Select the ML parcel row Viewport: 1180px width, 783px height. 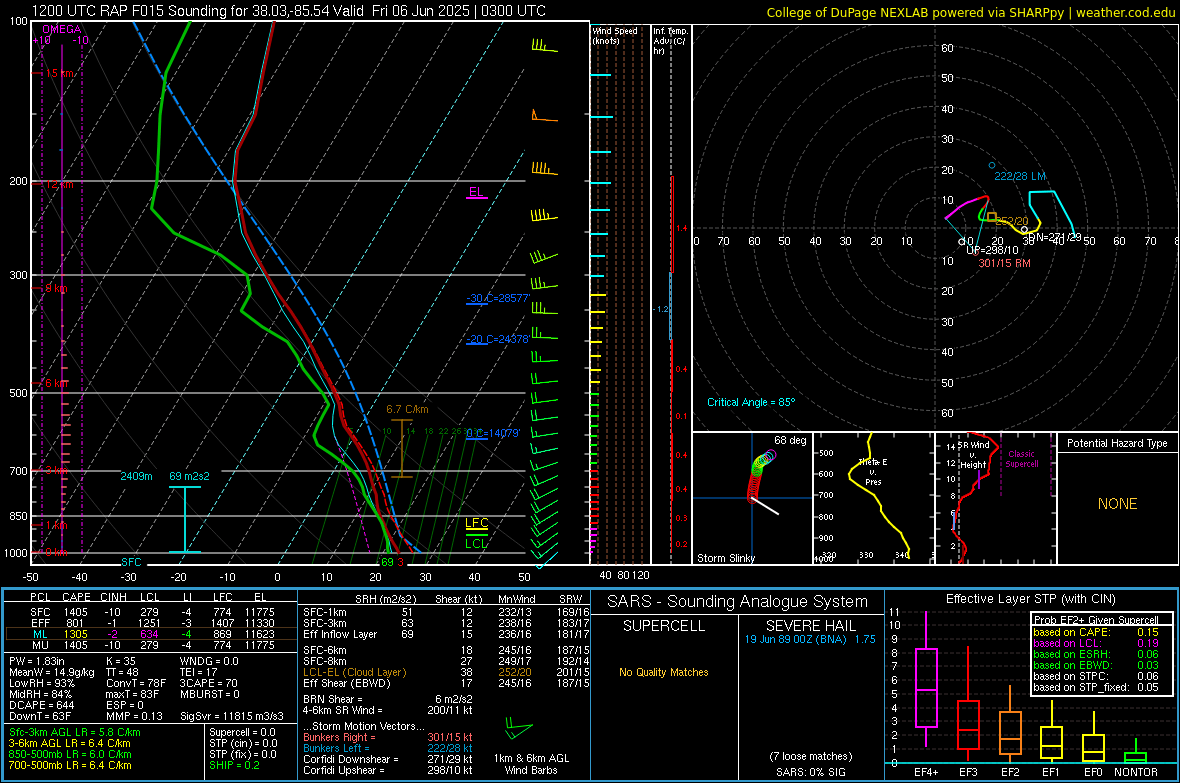pos(151,634)
